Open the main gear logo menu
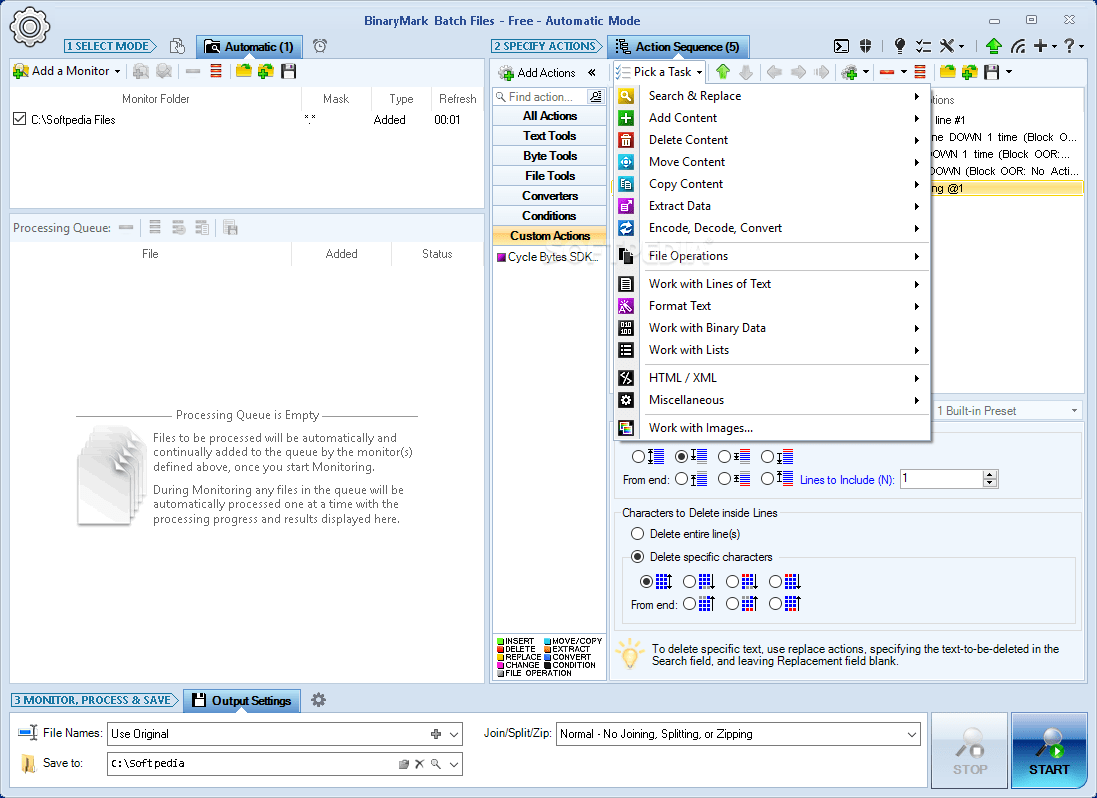1097x798 pixels. tap(29, 27)
